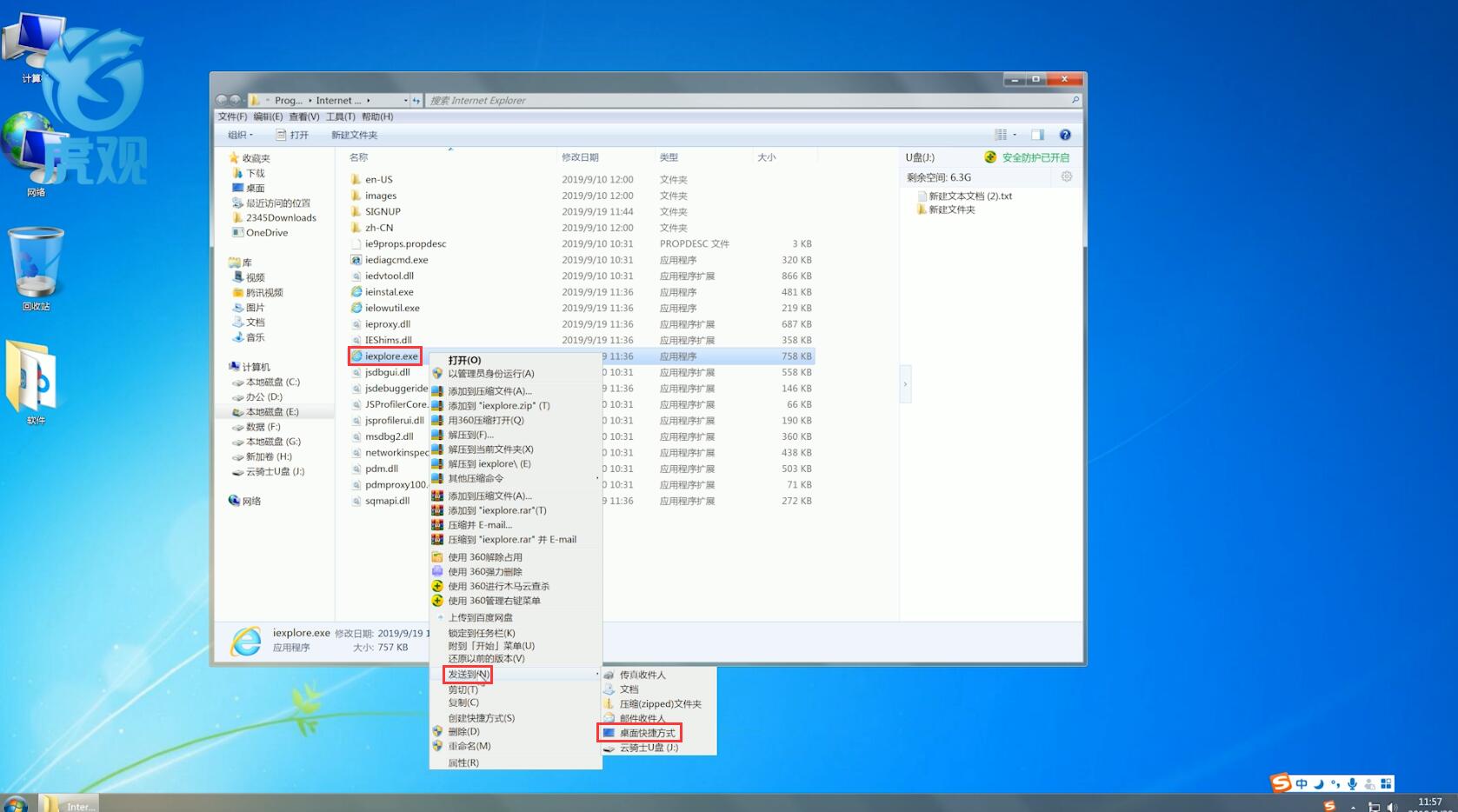Click 新建文件夹 toolbar button
The width and height of the screenshot is (1458, 812).
[x=354, y=135]
